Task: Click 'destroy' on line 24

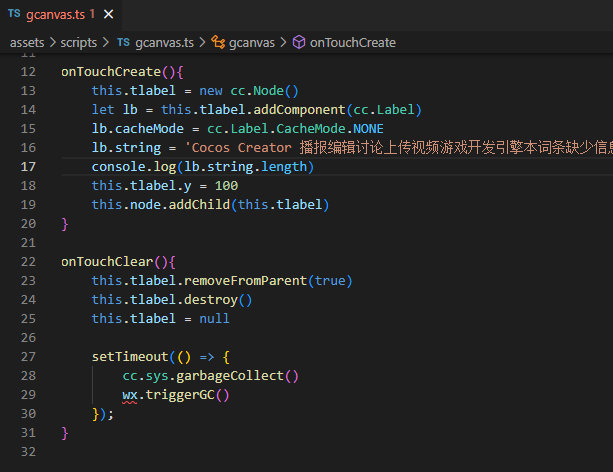Action: [x=211, y=300]
